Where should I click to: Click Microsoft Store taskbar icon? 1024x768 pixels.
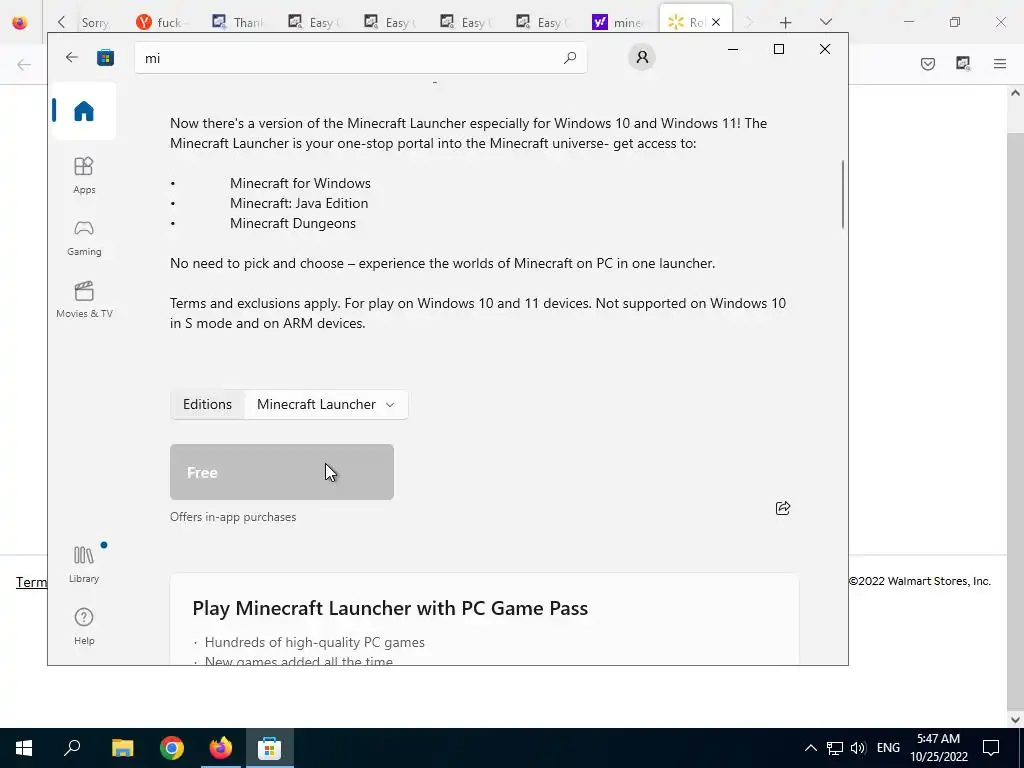(x=269, y=748)
